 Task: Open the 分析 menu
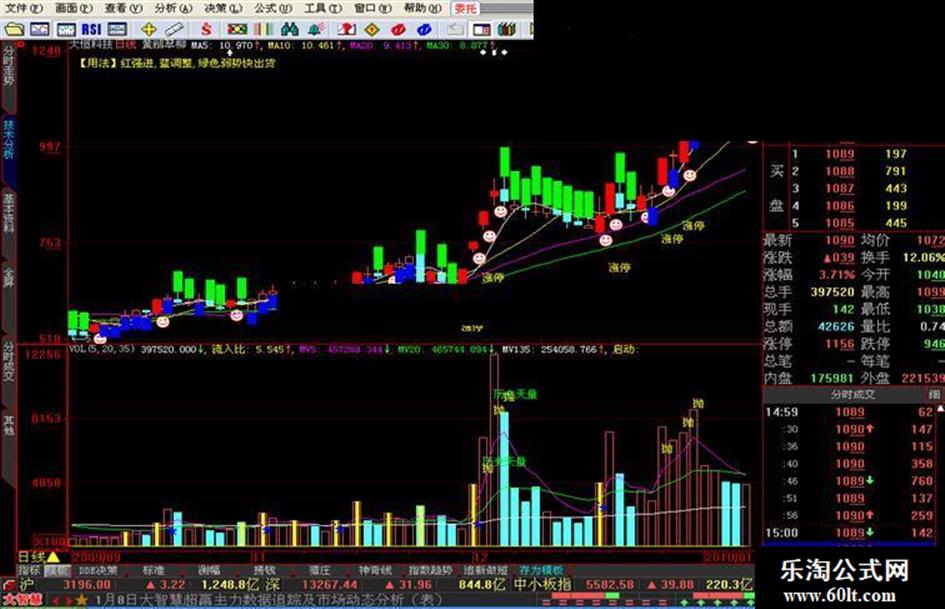pos(173,8)
